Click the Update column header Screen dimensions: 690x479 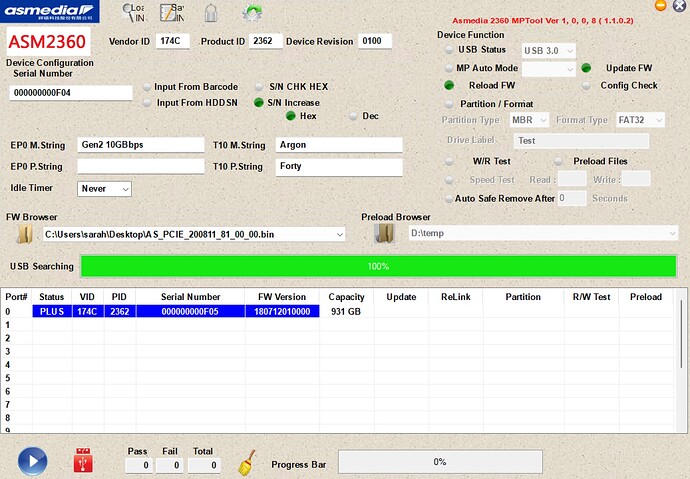coord(401,297)
